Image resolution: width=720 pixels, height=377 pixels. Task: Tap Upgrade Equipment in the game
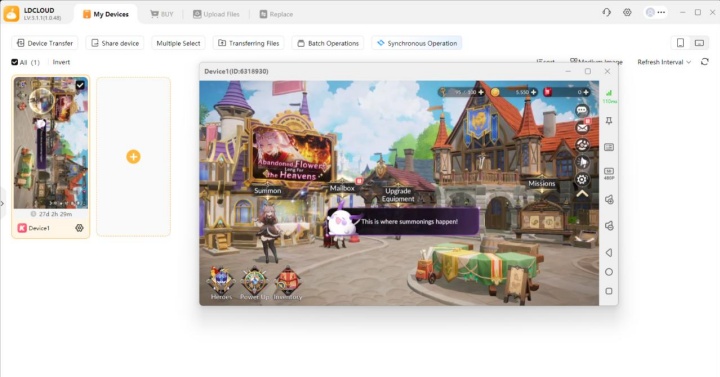click(398, 195)
